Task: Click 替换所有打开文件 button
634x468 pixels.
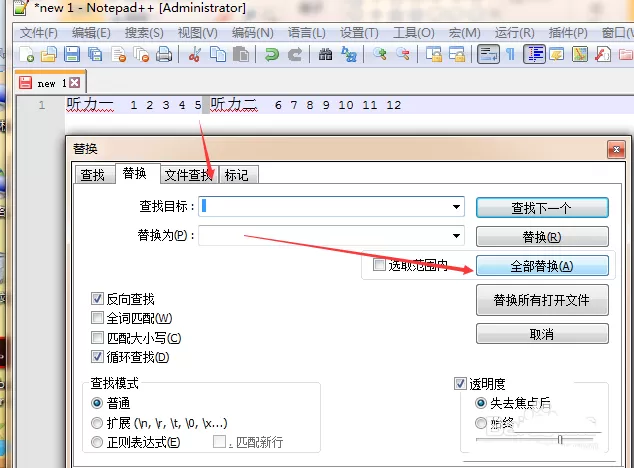Action: coord(542,300)
